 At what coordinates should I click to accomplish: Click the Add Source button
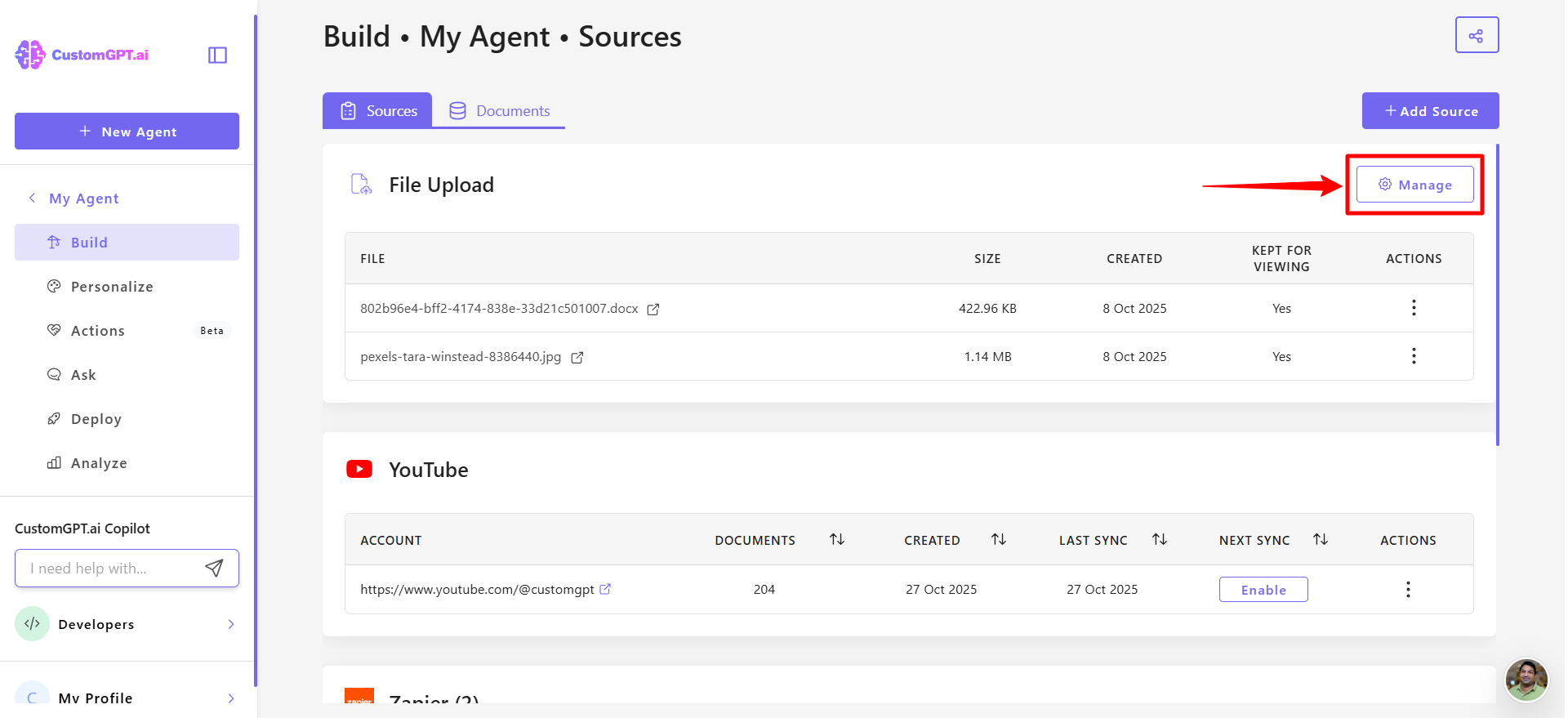pyautogui.click(x=1430, y=111)
